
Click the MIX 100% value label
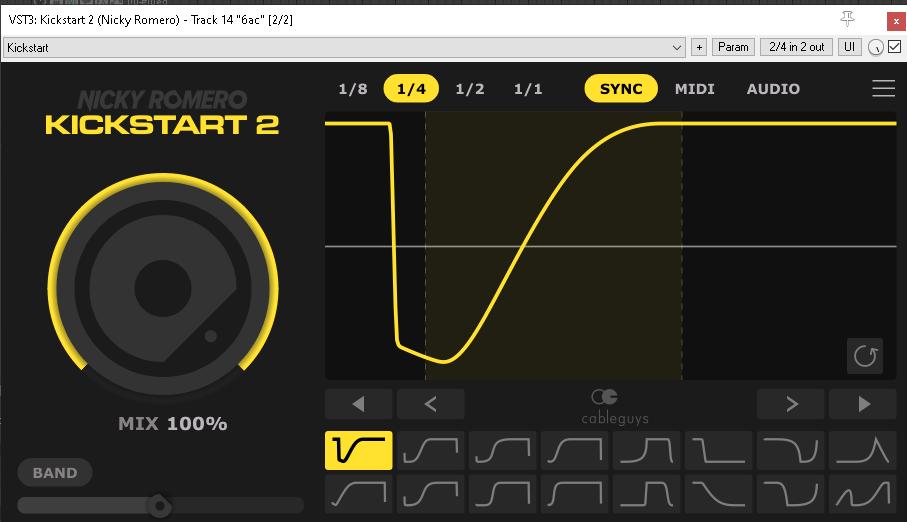[x=172, y=424]
